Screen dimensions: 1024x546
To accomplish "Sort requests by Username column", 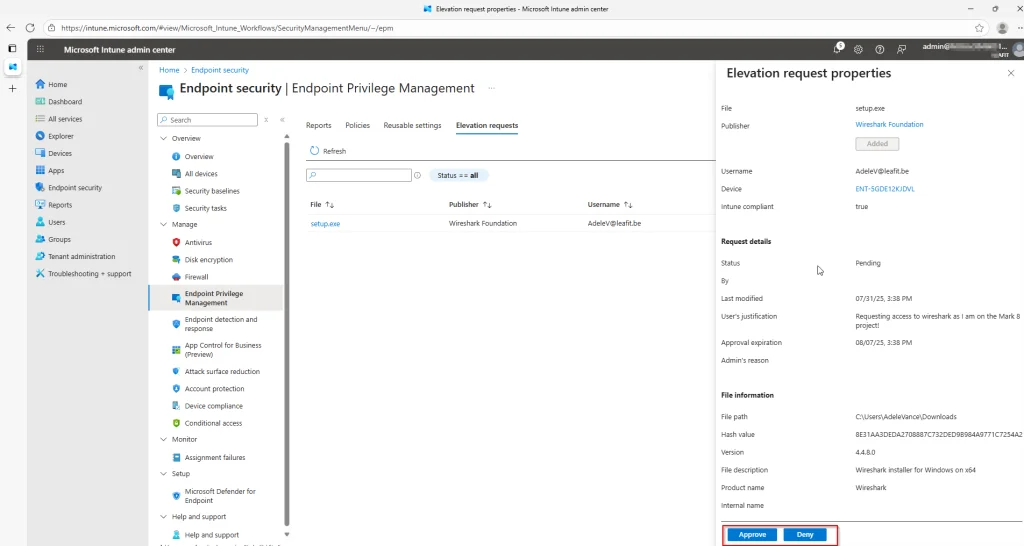I will (x=610, y=204).
